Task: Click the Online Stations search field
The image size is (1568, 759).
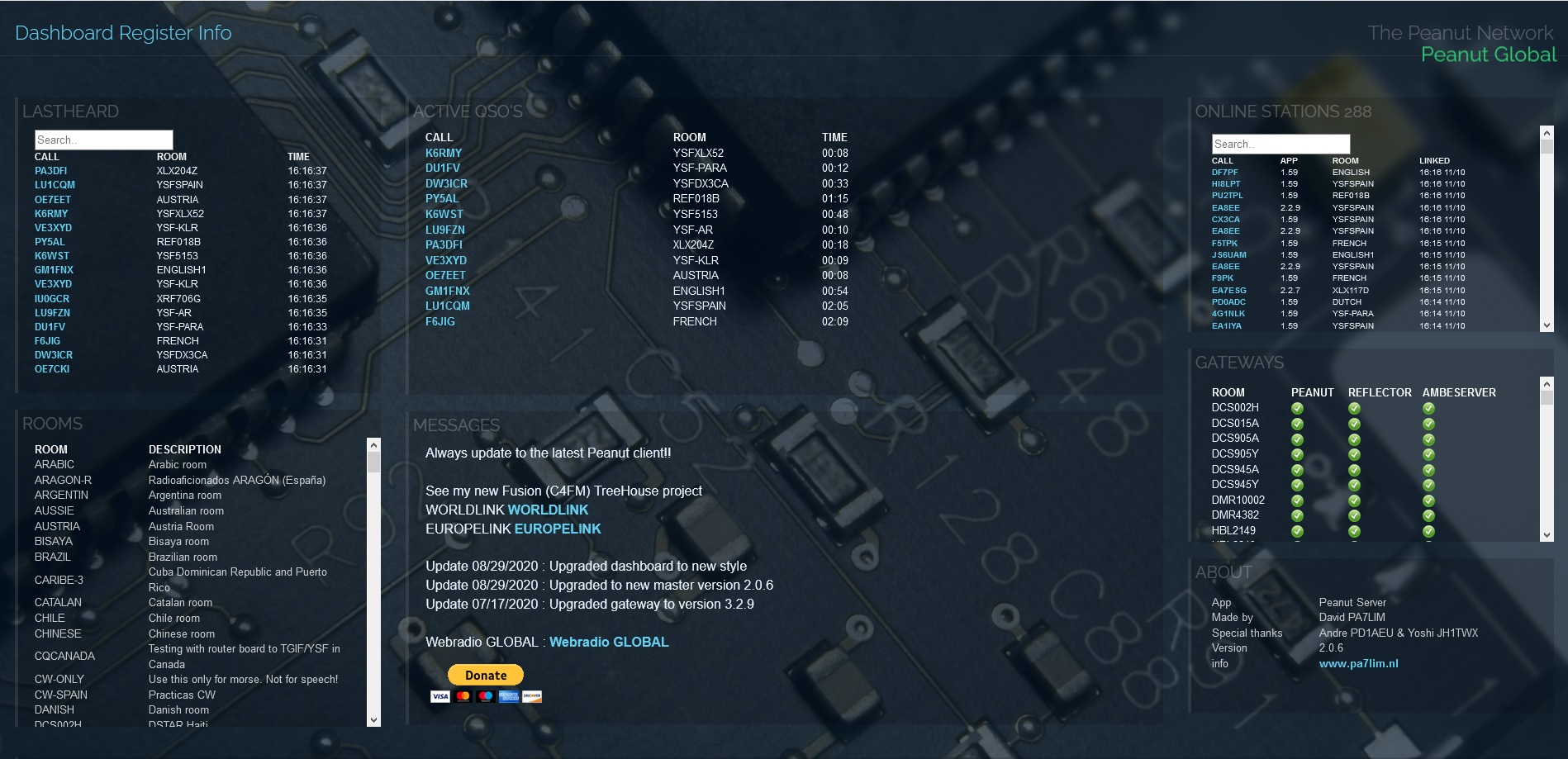Action: [1281, 144]
